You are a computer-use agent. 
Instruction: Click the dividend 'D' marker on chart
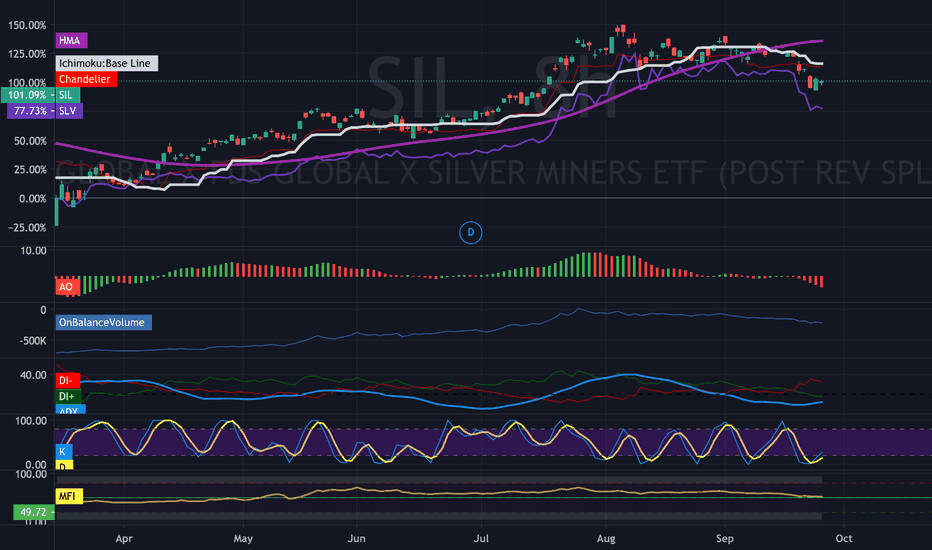(x=470, y=232)
